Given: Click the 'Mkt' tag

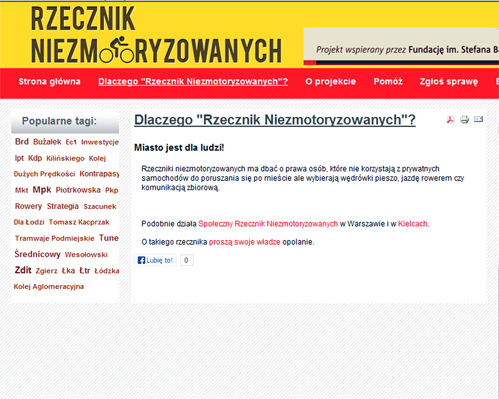Looking at the screenshot, I should coord(21,190).
